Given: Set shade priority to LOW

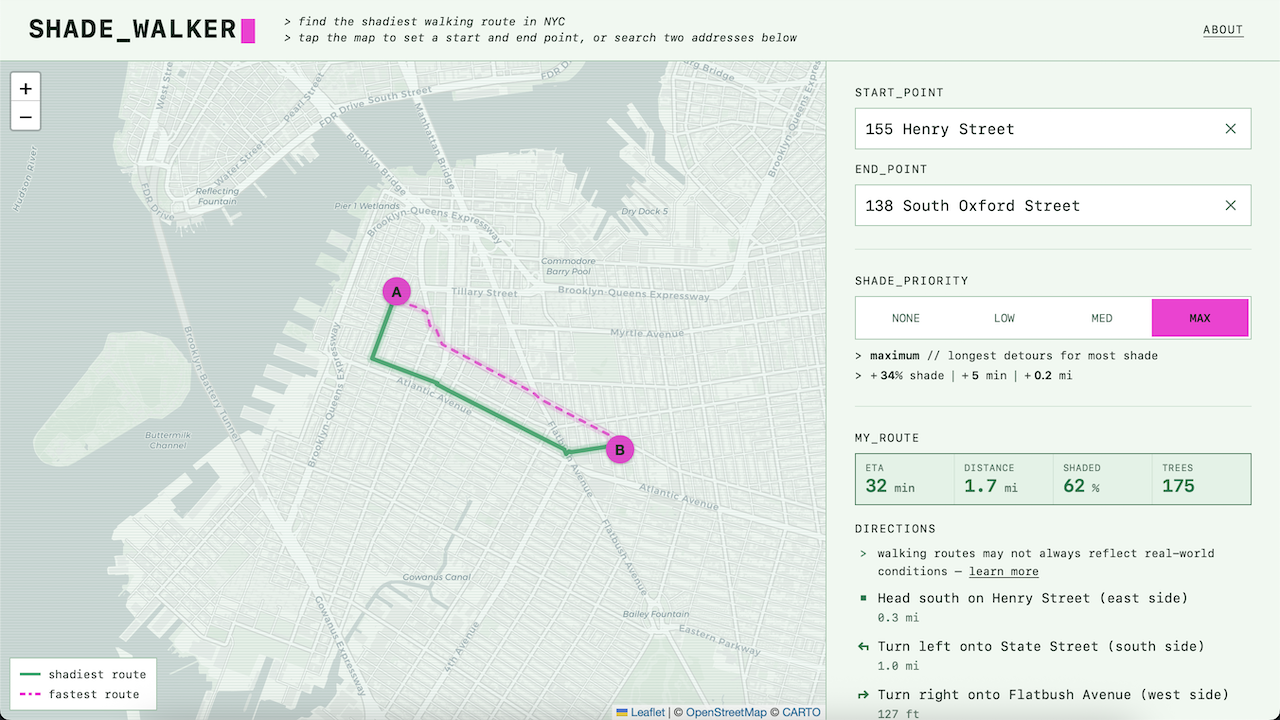Looking at the screenshot, I should tap(1004, 318).
